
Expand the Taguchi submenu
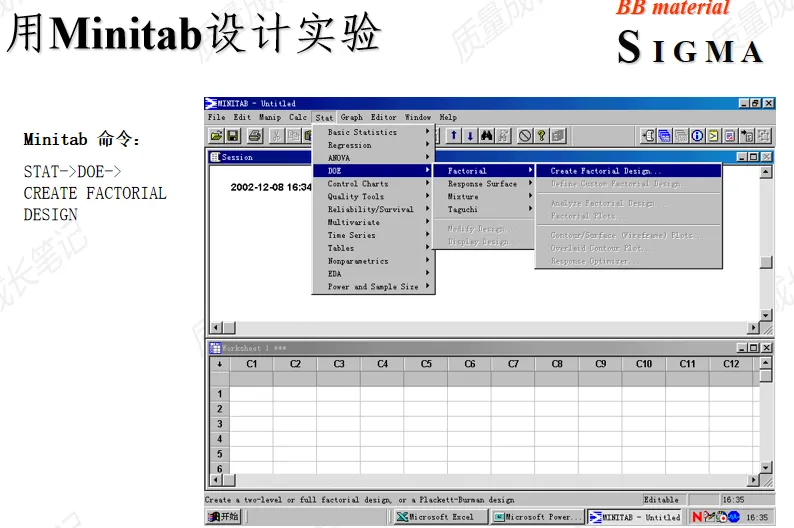pyautogui.click(x=484, y=209)
